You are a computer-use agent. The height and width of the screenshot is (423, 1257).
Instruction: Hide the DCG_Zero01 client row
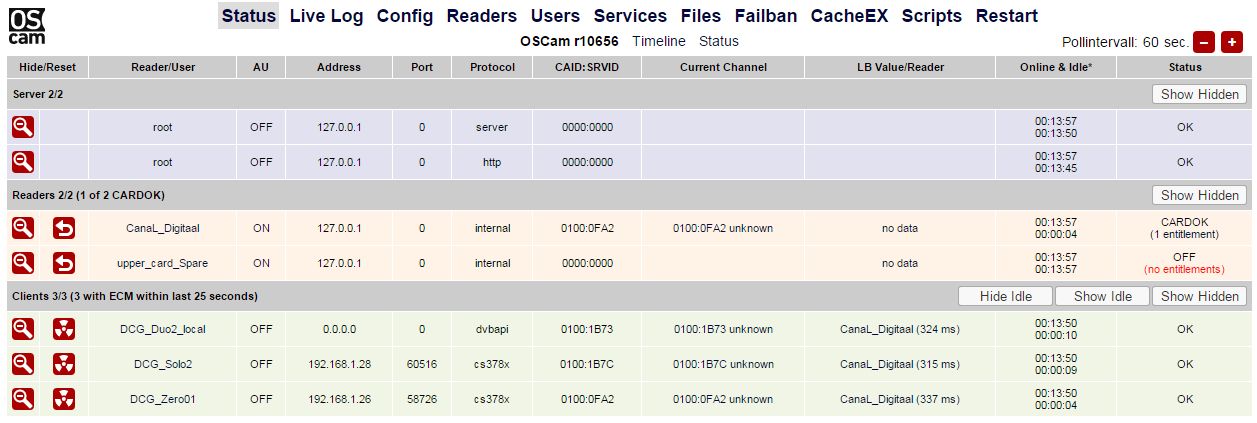pos(23,399)
